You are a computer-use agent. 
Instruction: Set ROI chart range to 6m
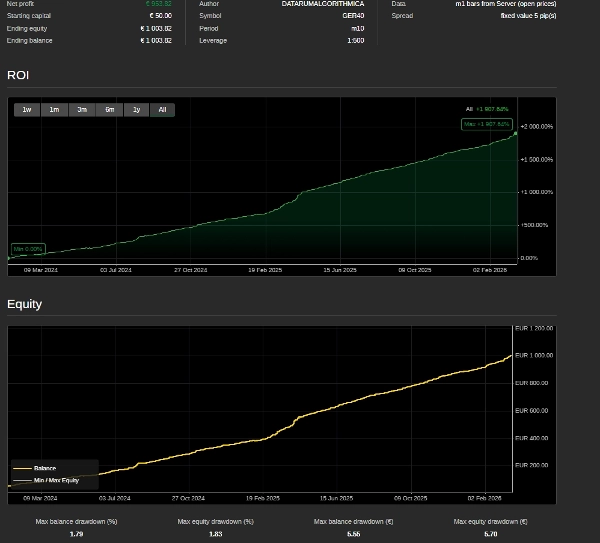point(109,110)
